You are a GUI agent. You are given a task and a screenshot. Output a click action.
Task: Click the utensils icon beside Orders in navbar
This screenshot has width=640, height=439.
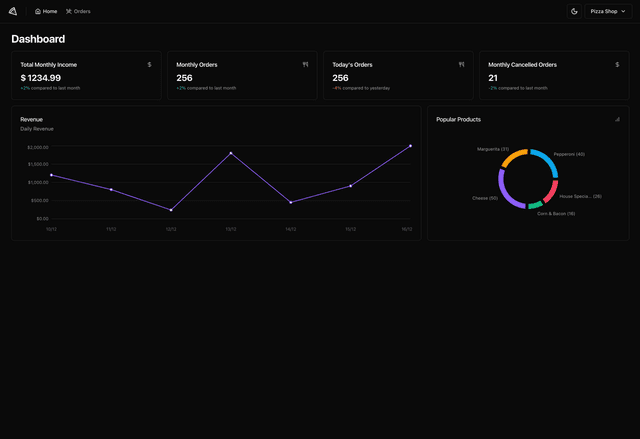(69, 11)
